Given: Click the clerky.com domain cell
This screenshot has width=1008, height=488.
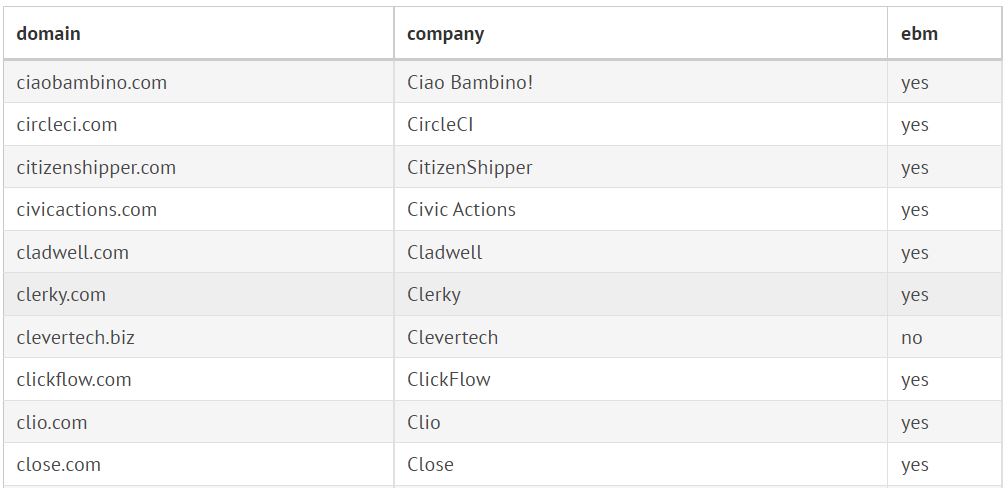Looking at the screenshot, I should [x=61, y=295].
